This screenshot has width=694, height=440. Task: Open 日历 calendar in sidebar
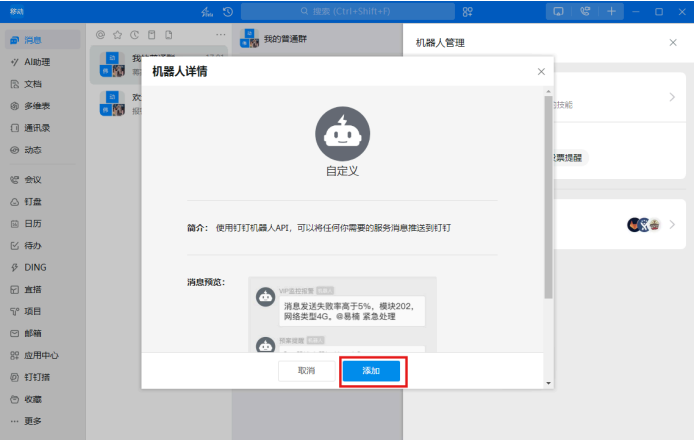point(32,223)
